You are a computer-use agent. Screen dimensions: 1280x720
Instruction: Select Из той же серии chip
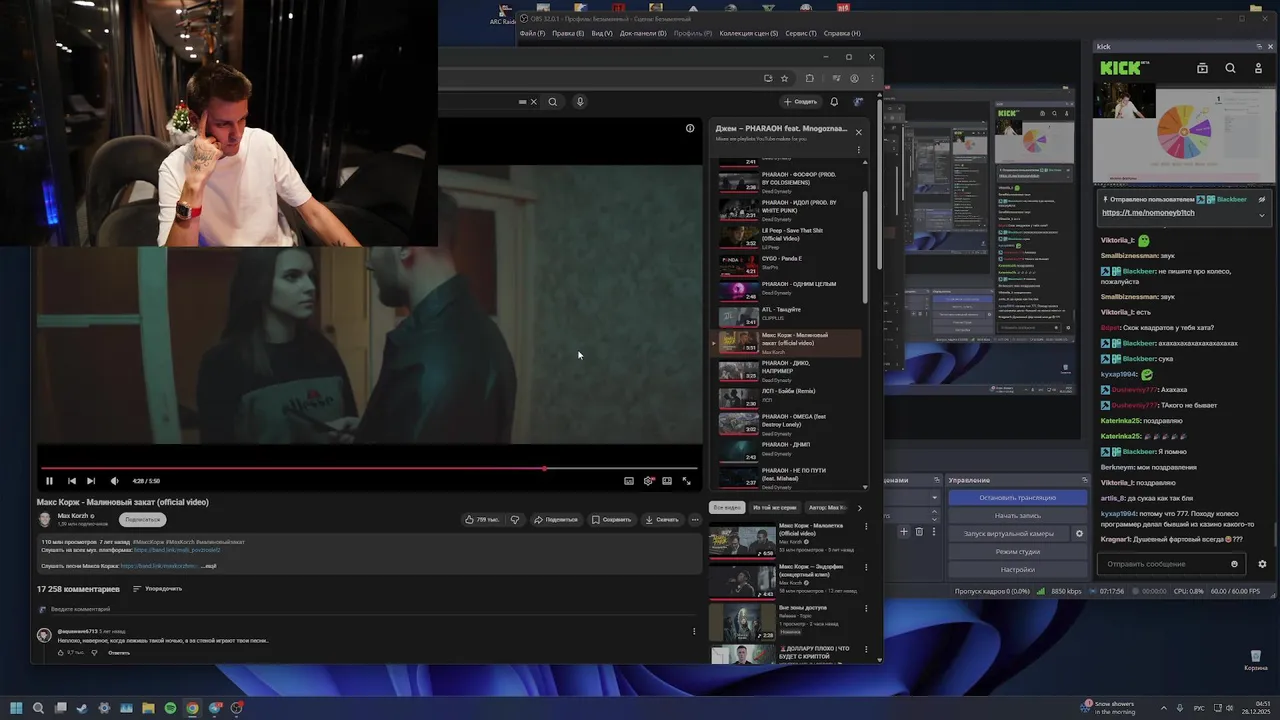point(775,507)
